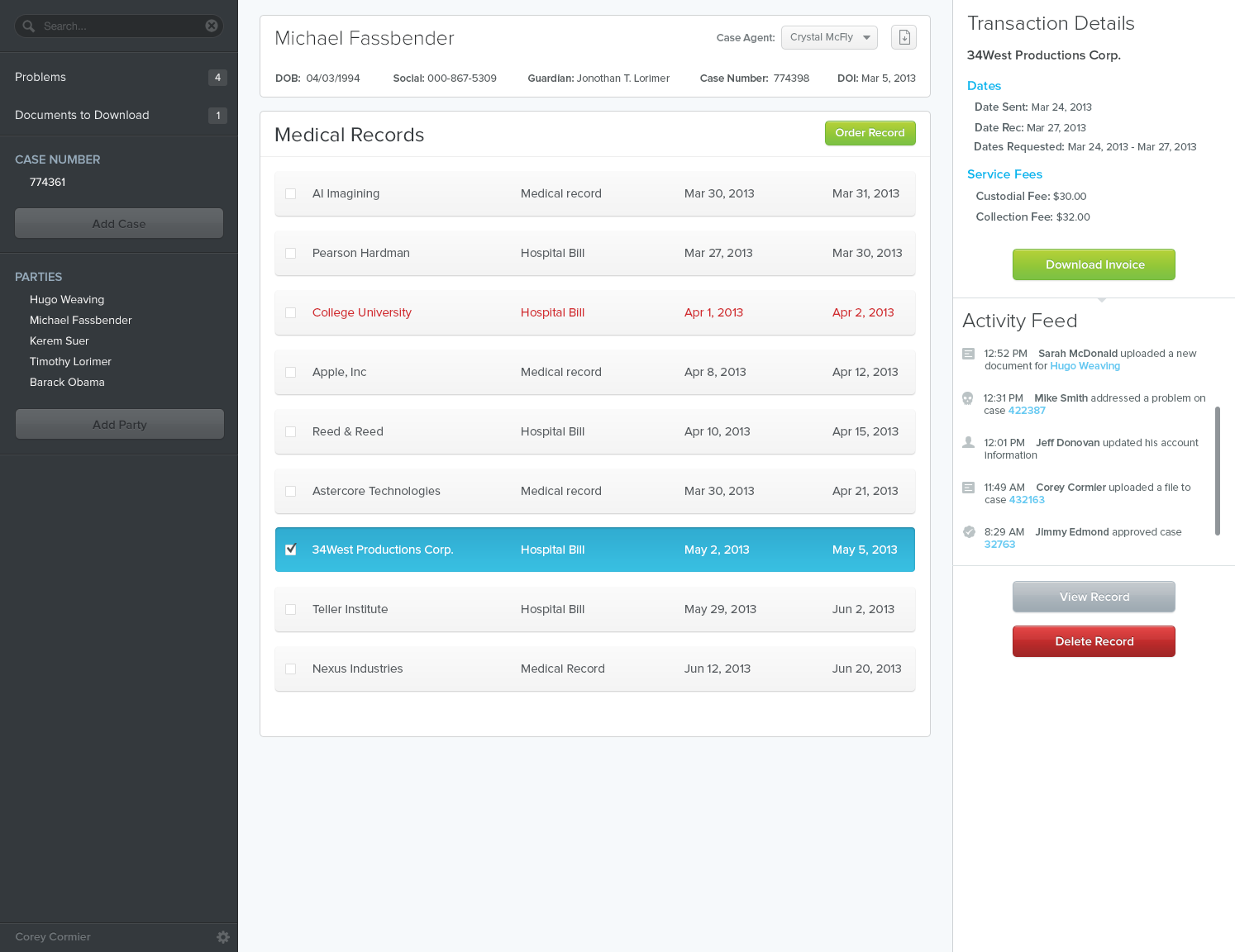Click the Add Case button

tap(119, 224)
